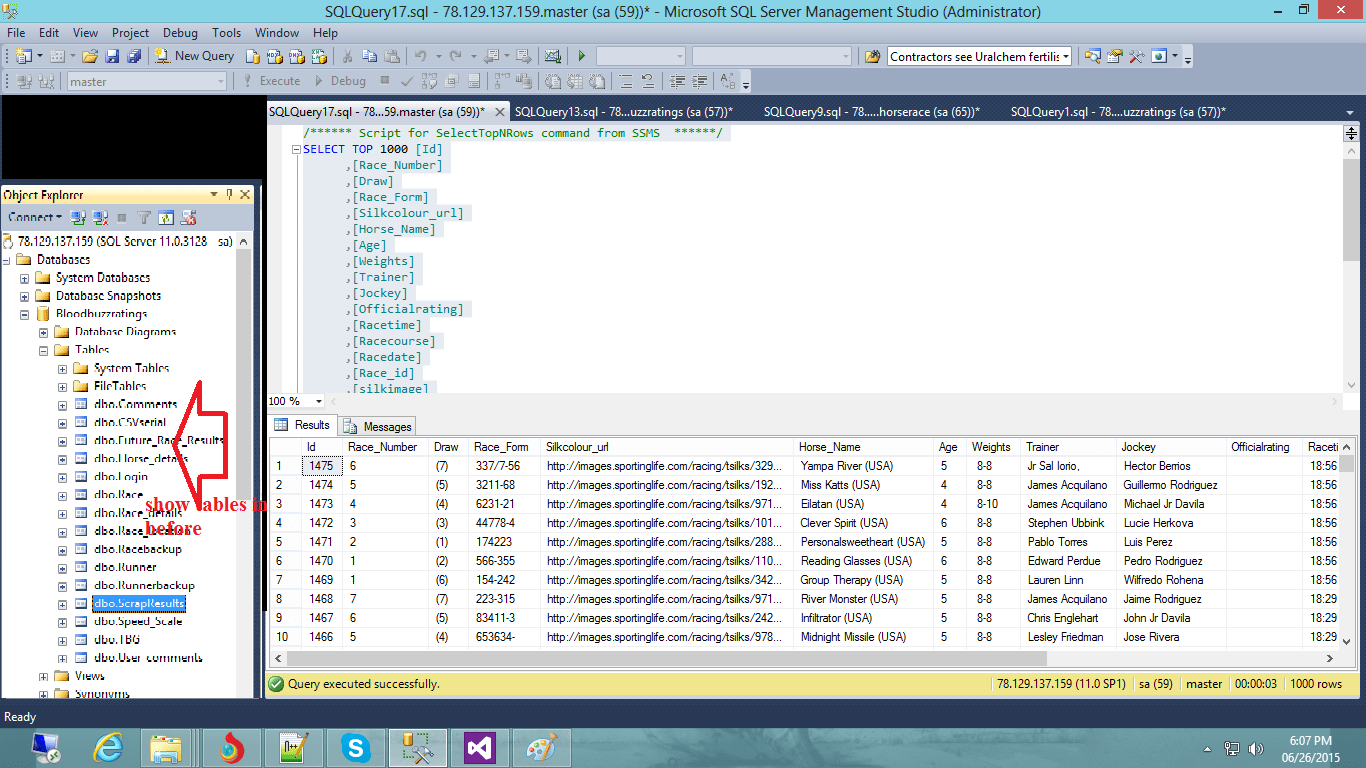Click the Decrease Indent icon
The height and width of the screenshot is (768, 1366).
679,81
